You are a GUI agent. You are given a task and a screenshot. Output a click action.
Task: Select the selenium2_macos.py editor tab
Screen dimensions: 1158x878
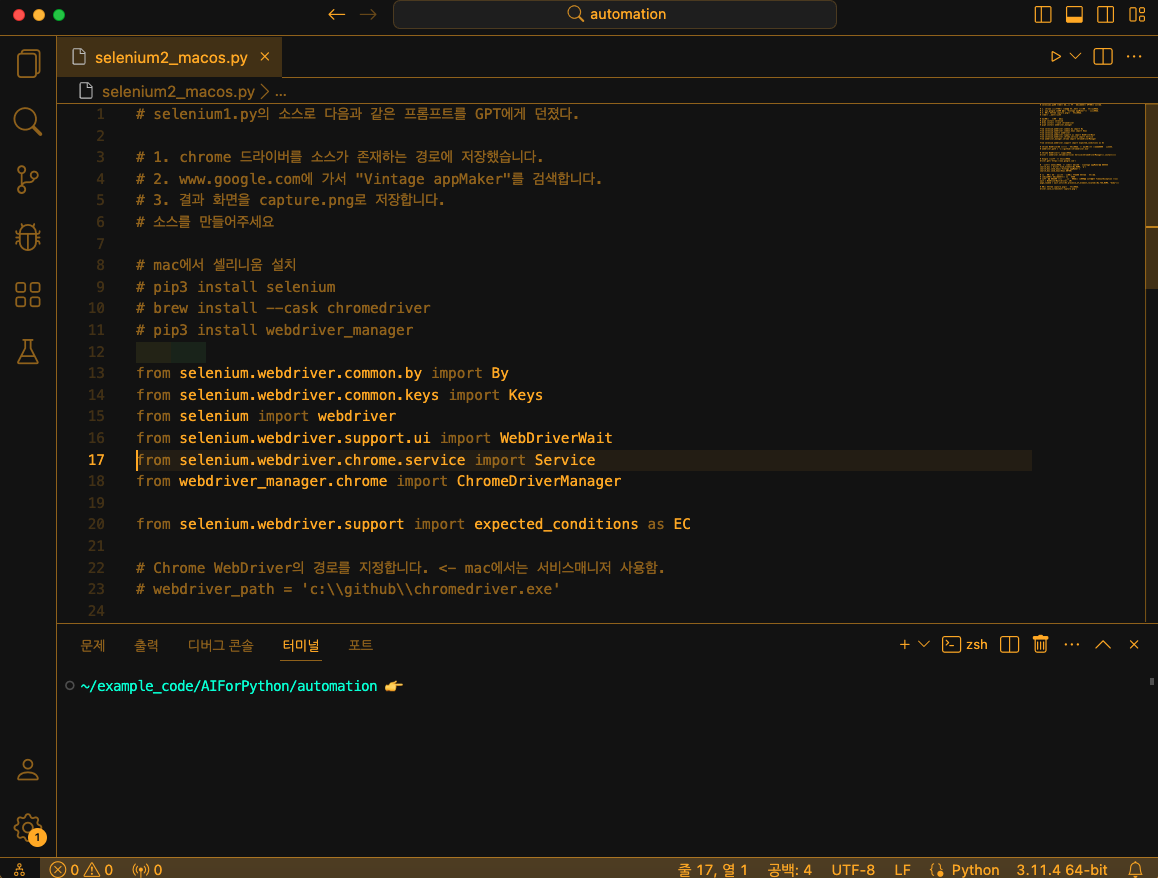169,57
